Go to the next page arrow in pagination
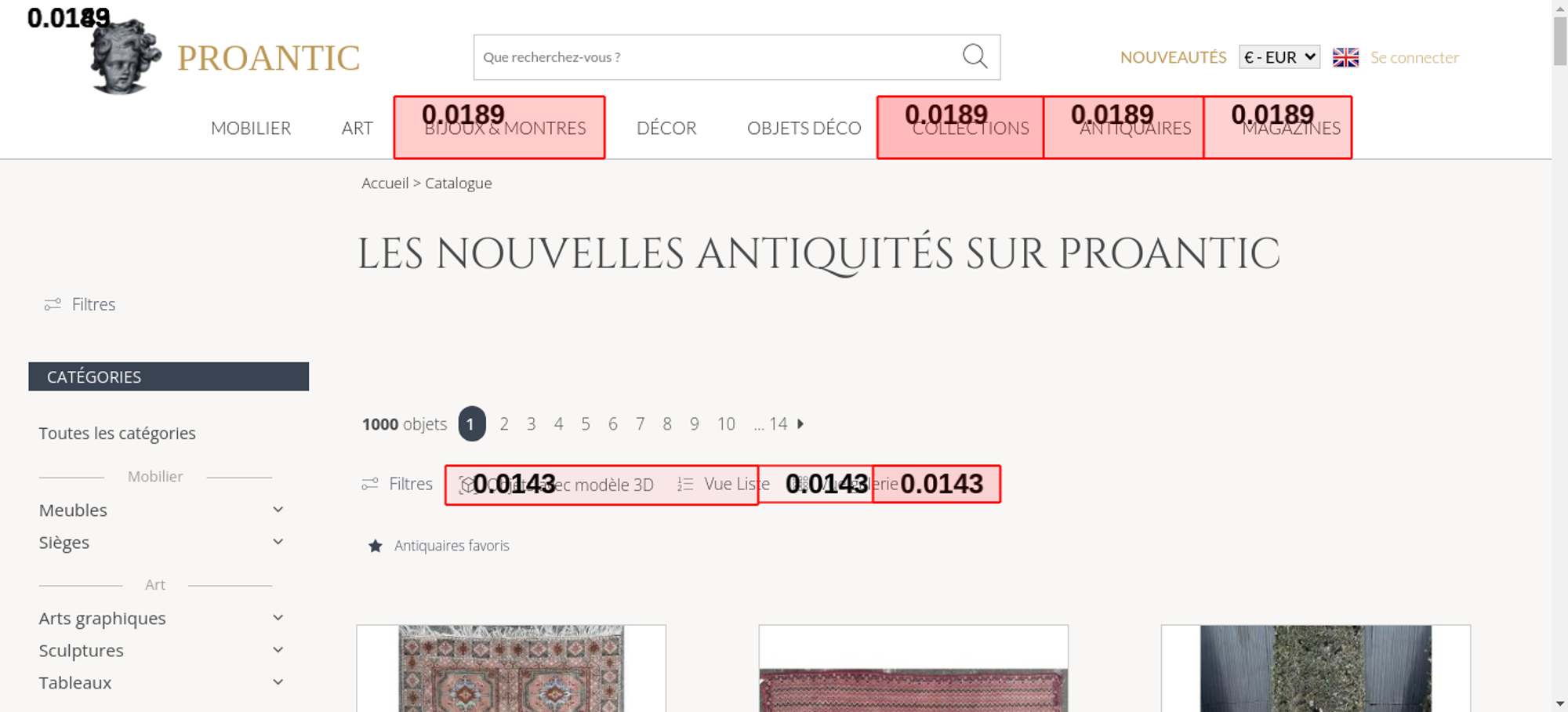This screenshot has width=1568, height=712. coord(800,423)
